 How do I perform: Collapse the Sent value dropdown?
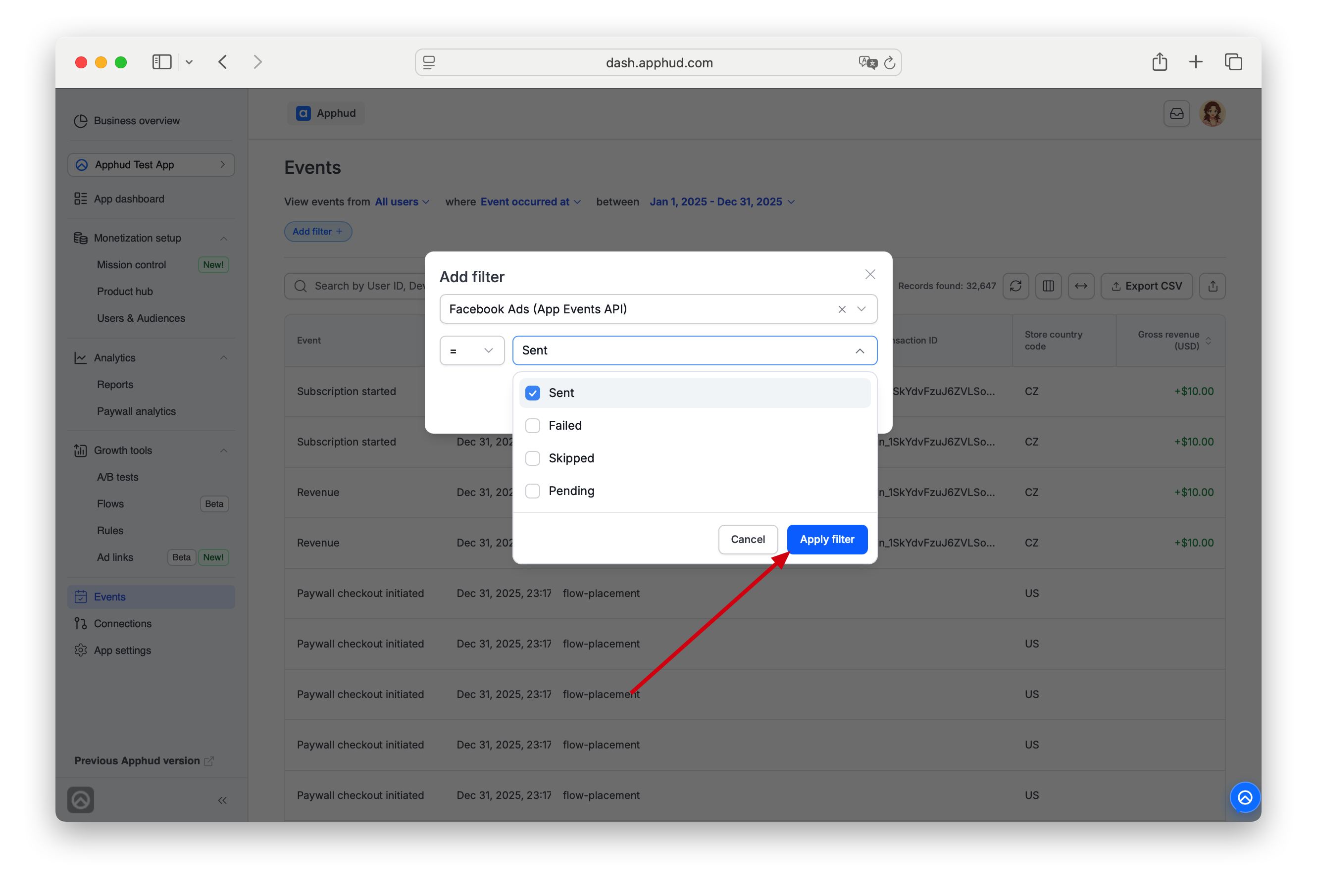click(859, 351)
